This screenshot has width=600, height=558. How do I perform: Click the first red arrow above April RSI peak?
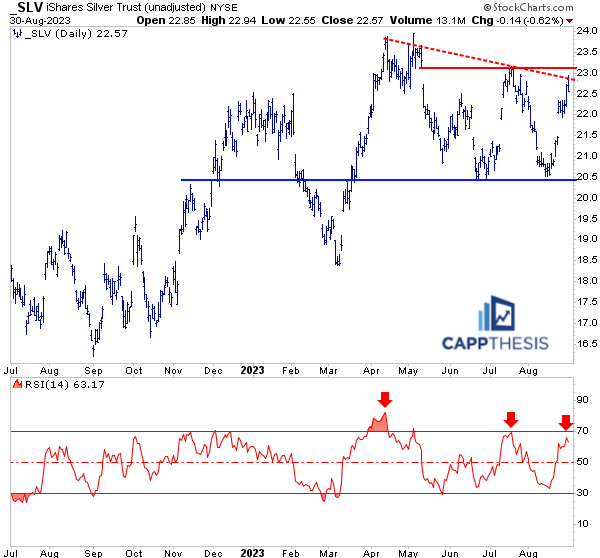pyautogui.click(x=385, y=400)
